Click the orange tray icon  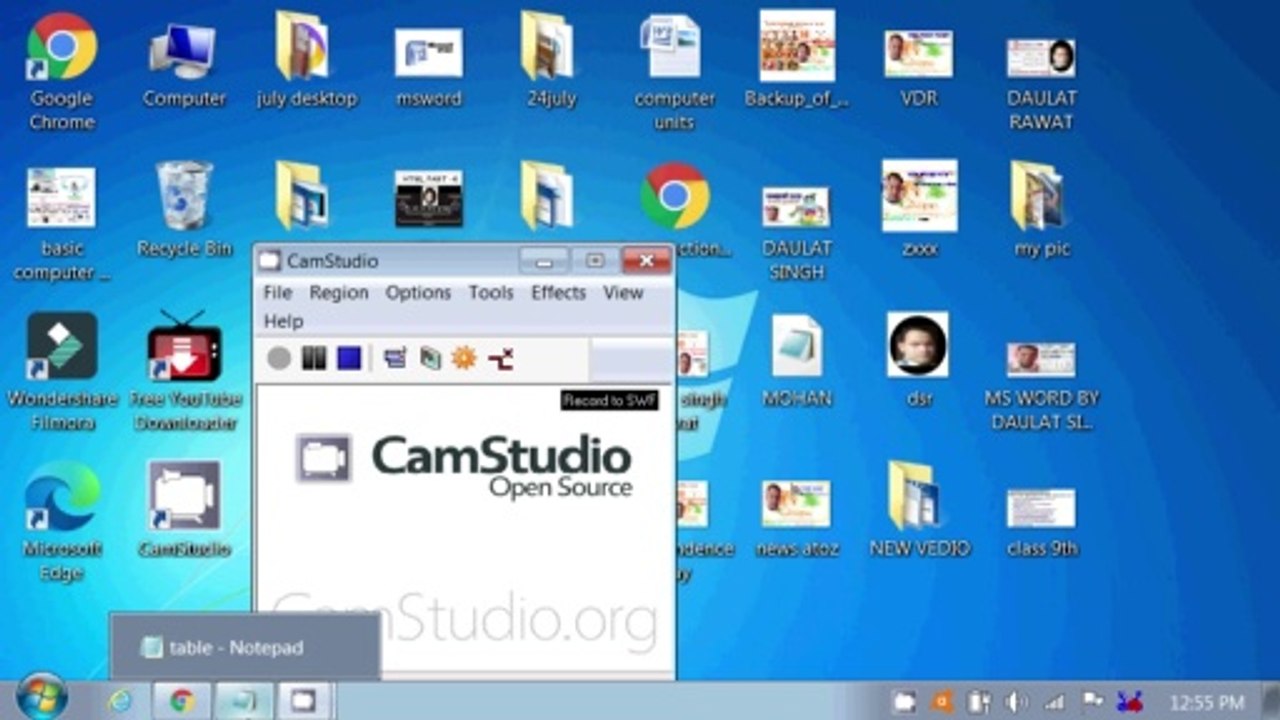click(x=941, y=702)
